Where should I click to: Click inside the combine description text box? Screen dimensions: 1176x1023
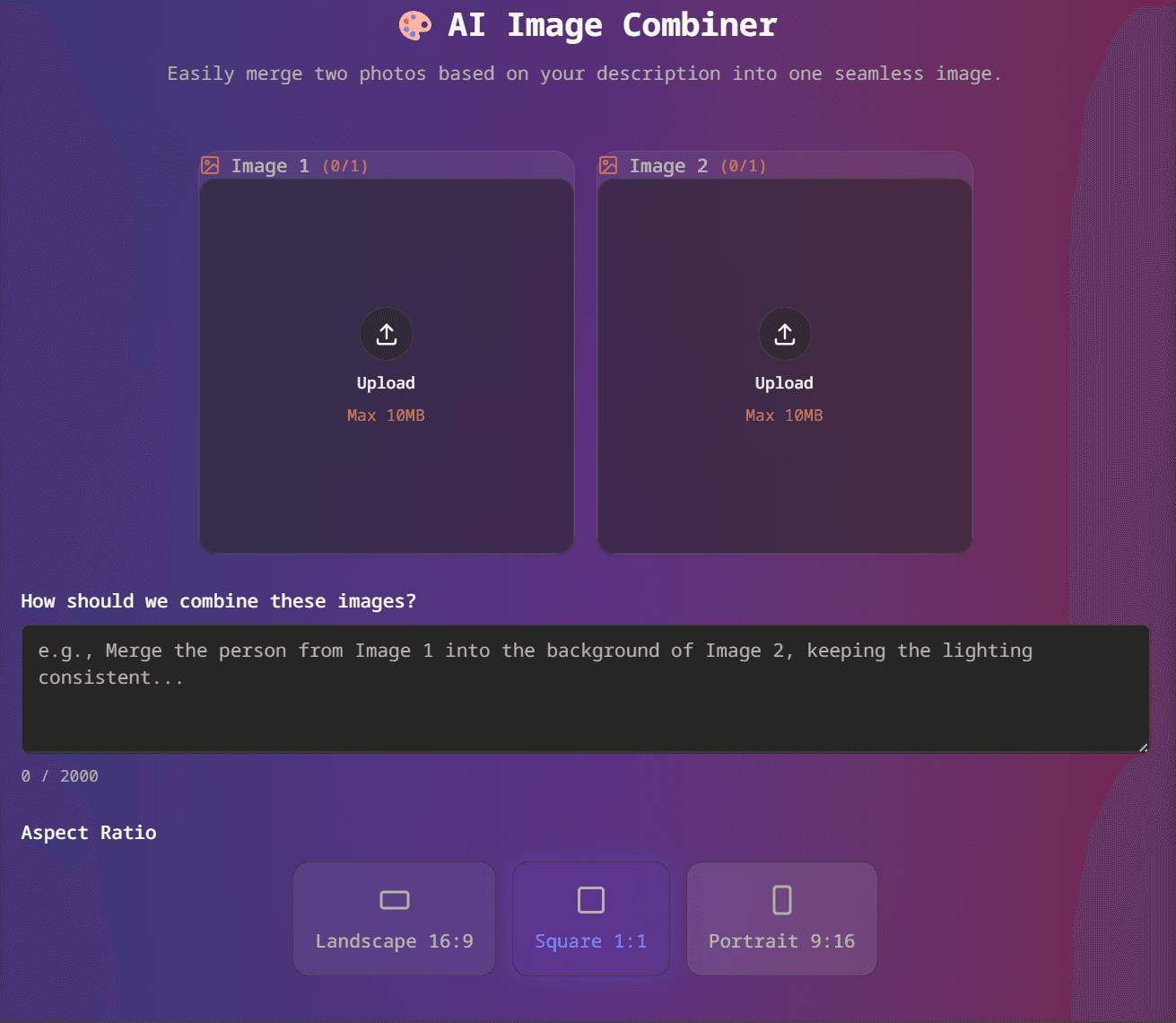click(x=583, y=686)
